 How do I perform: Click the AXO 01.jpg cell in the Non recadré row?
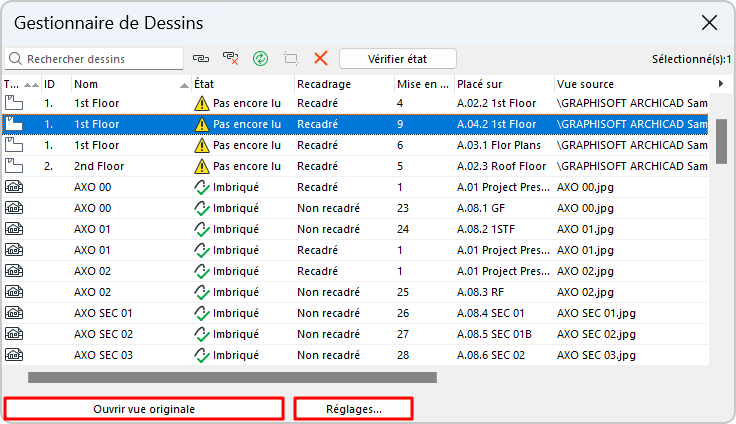click(x=585, y=229)
